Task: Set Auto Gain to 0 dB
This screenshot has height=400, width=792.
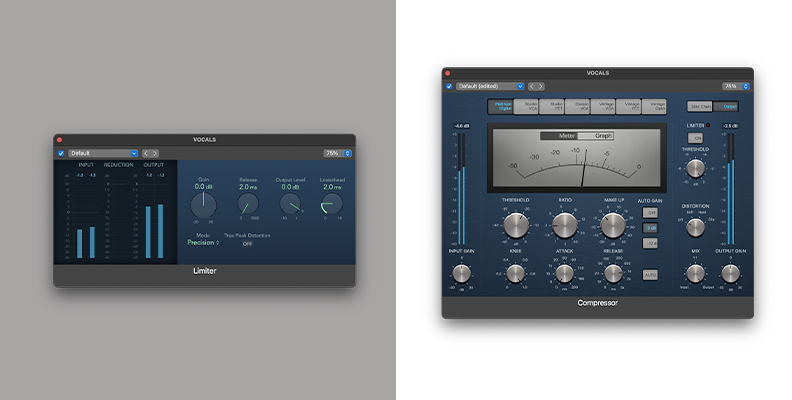Action: (x=650, y=228)
